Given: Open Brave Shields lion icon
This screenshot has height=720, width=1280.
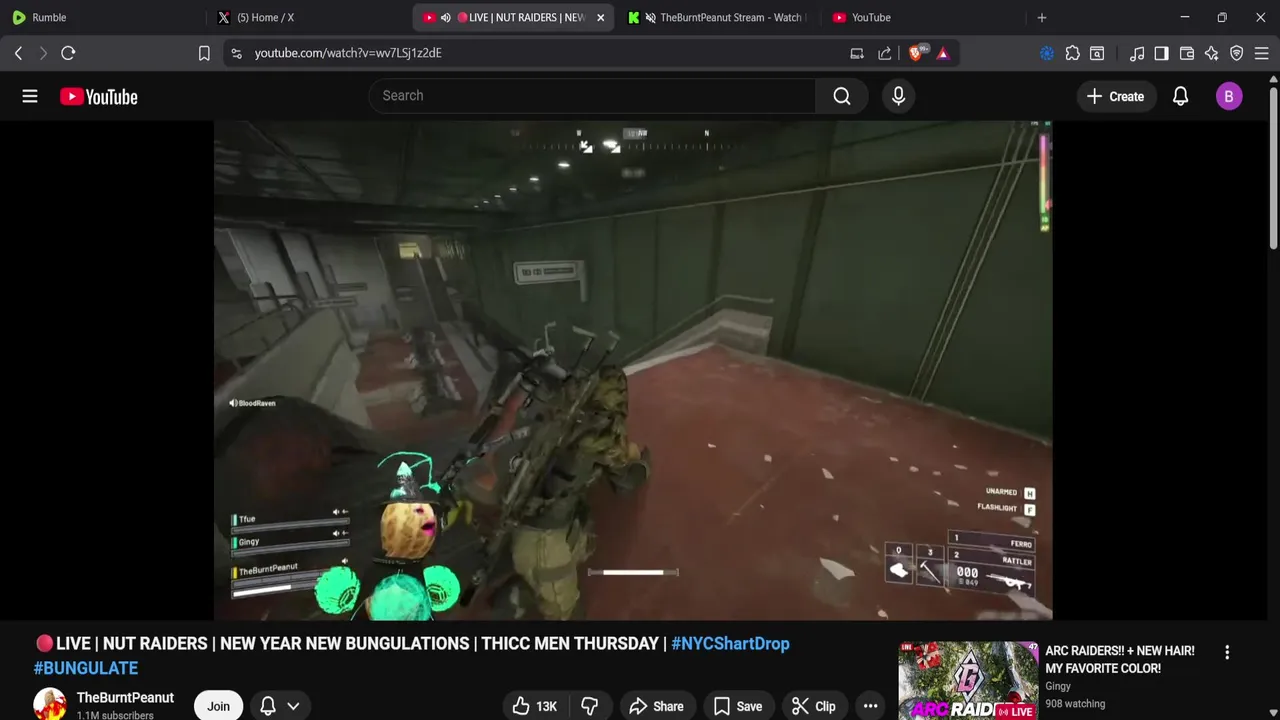Looking at the screenshot, I should tap(916, 53).
